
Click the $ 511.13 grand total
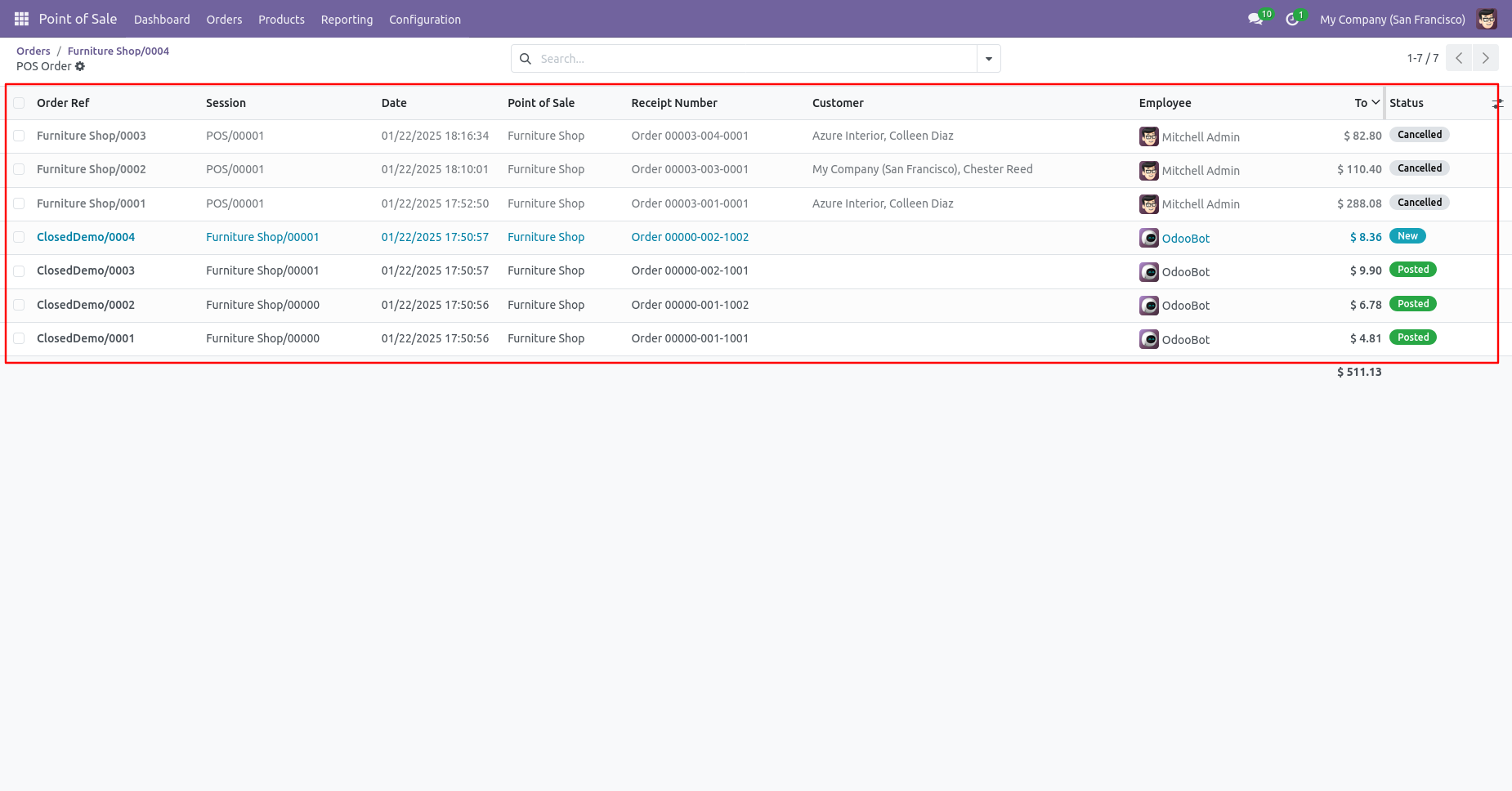pyautogui.click(x=1359, y=372)
